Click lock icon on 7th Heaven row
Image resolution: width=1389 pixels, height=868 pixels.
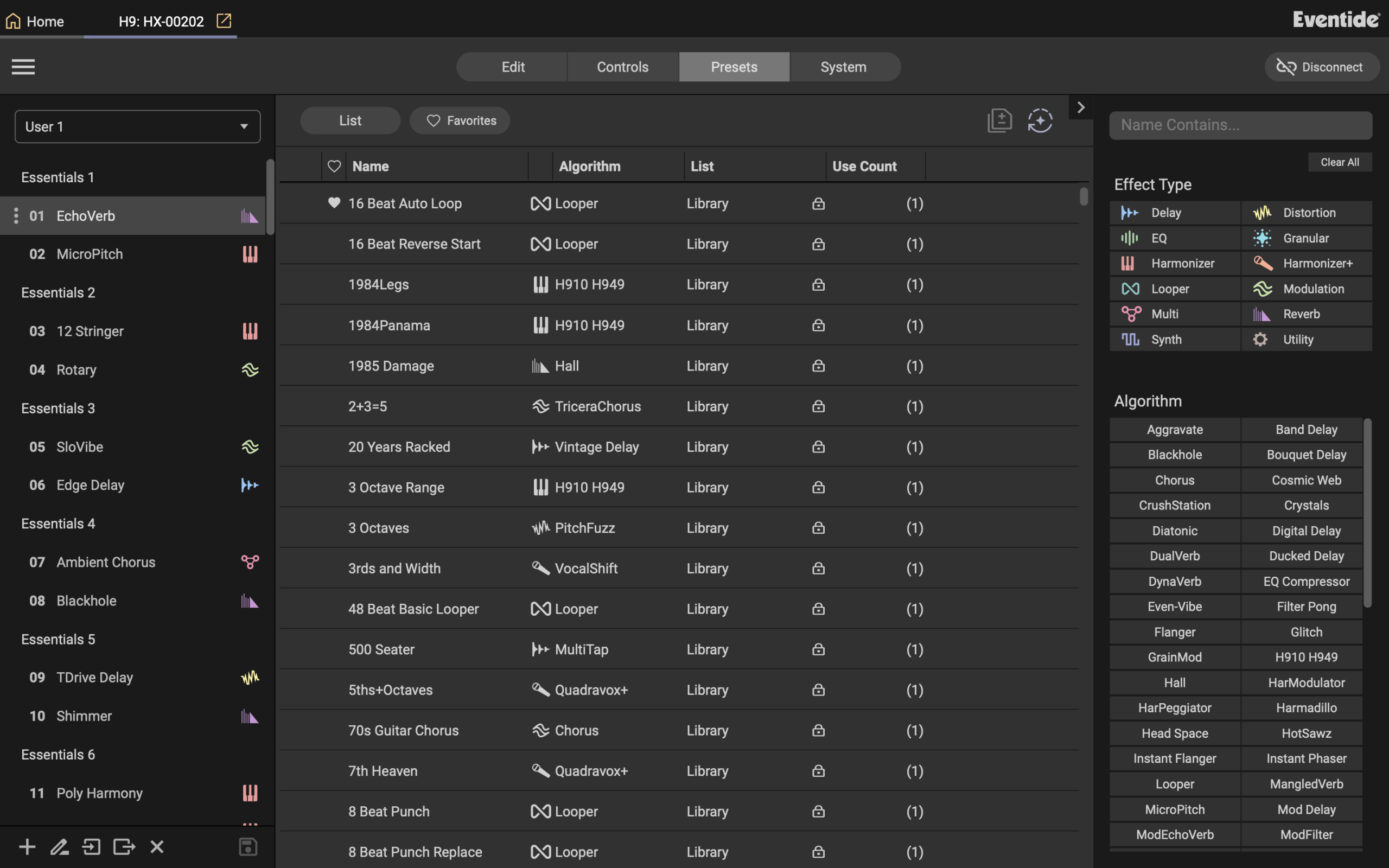coord(818,770)
